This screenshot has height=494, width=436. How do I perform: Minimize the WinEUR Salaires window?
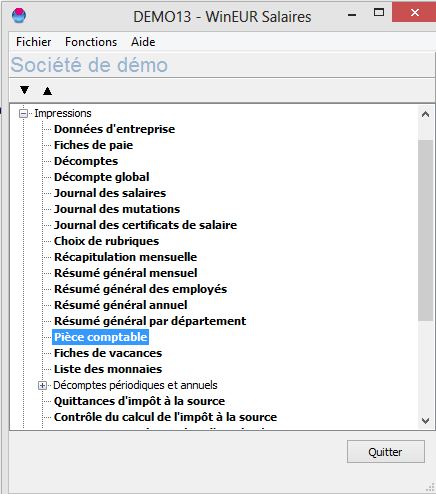352,15
